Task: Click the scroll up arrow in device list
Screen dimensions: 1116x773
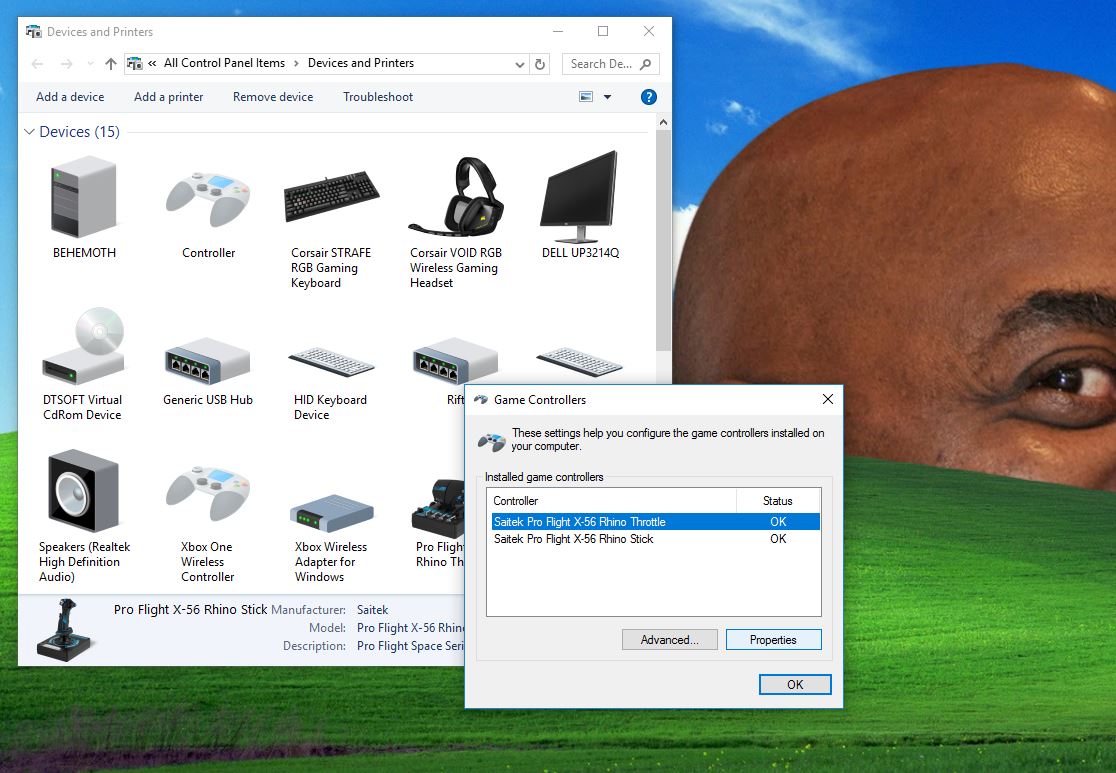Action: [x=663, y=122]
